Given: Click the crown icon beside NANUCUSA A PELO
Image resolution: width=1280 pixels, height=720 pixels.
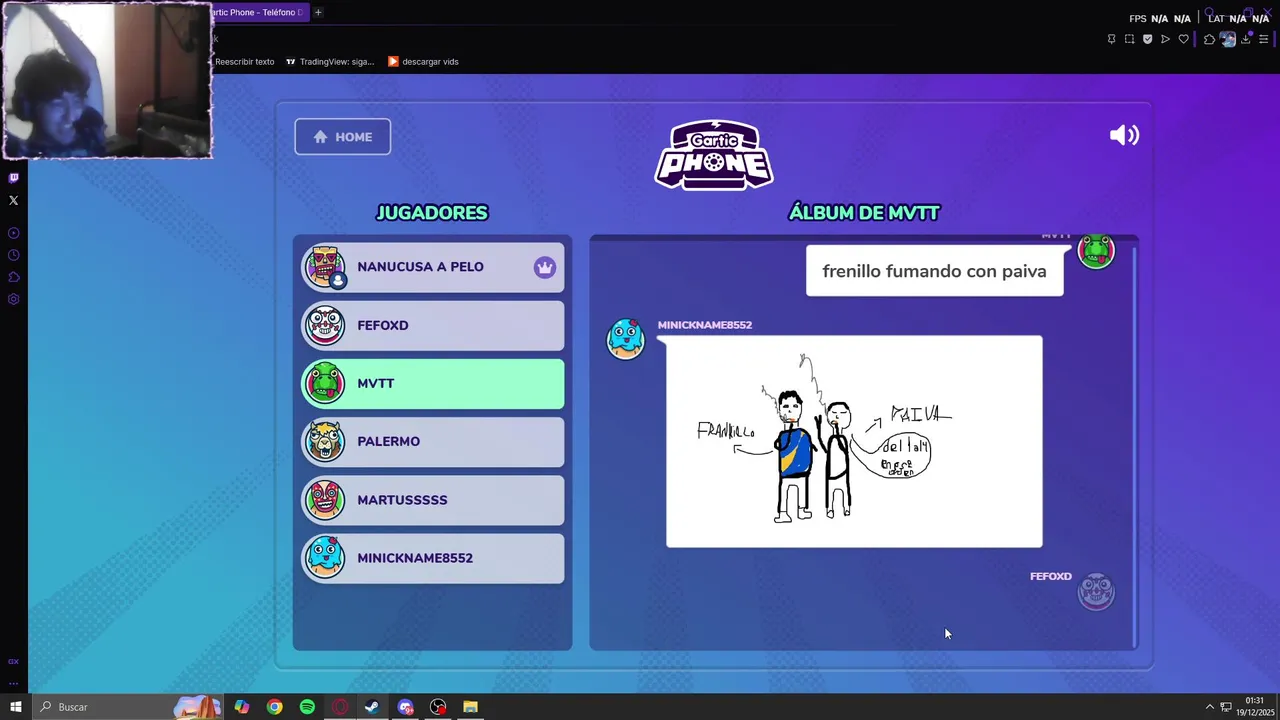Looking at the screenshot, I should [x=544, y=267].
